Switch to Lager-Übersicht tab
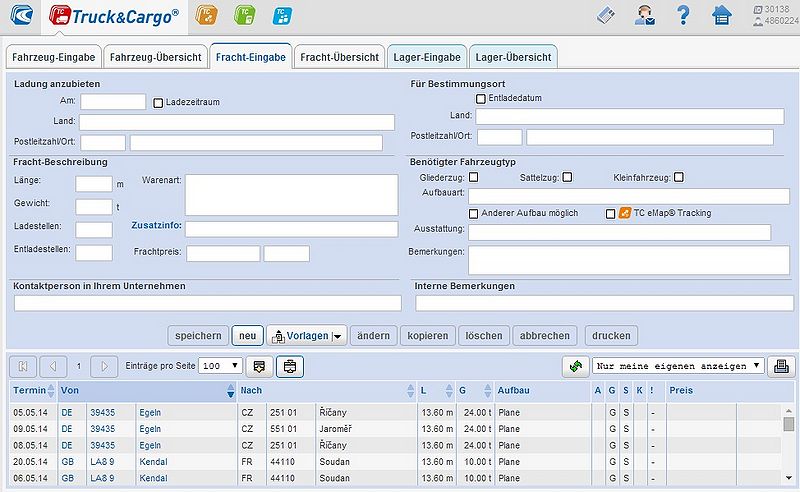This screenshot has height=492, width=800. tap(513, 57)
